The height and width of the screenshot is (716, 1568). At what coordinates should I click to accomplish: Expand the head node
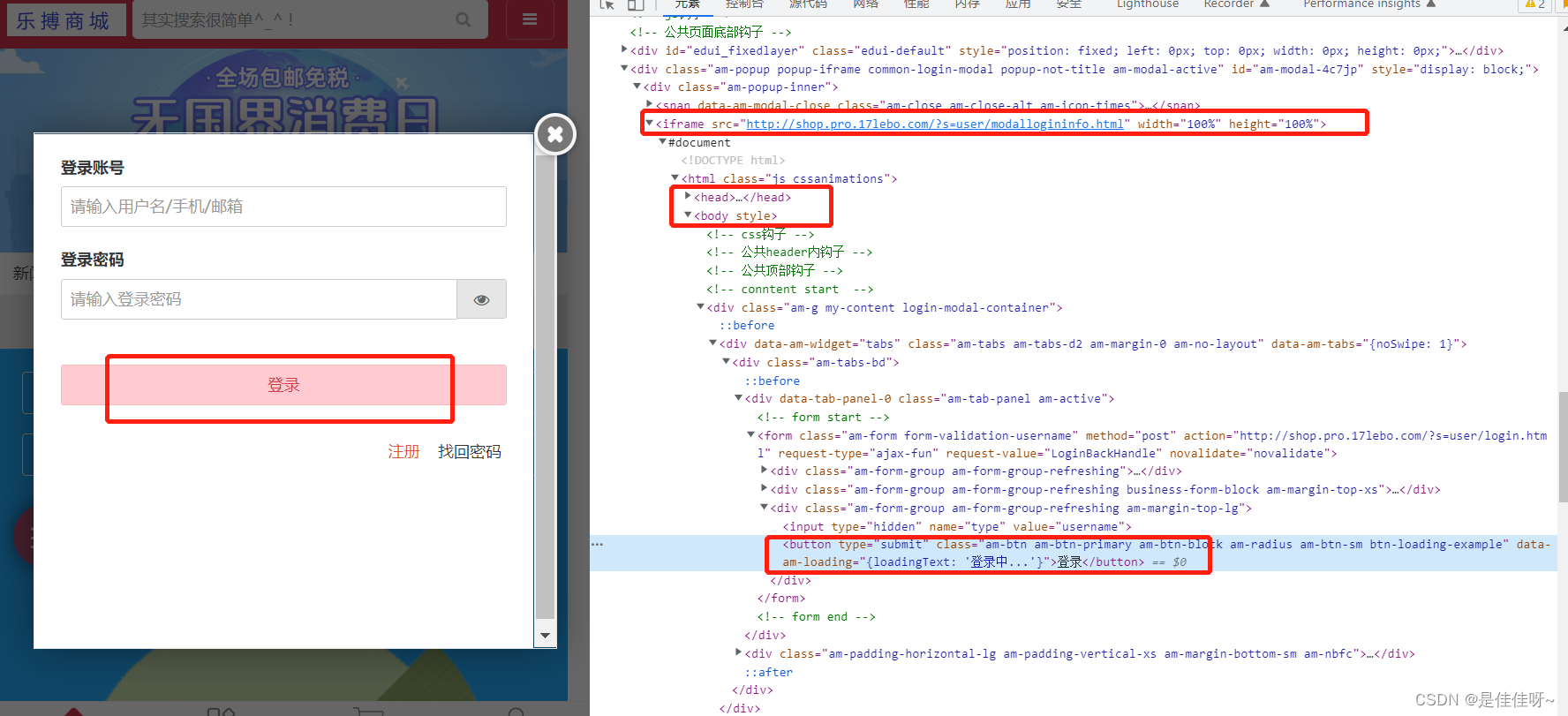pyautogui.click(x=688, y=197)
